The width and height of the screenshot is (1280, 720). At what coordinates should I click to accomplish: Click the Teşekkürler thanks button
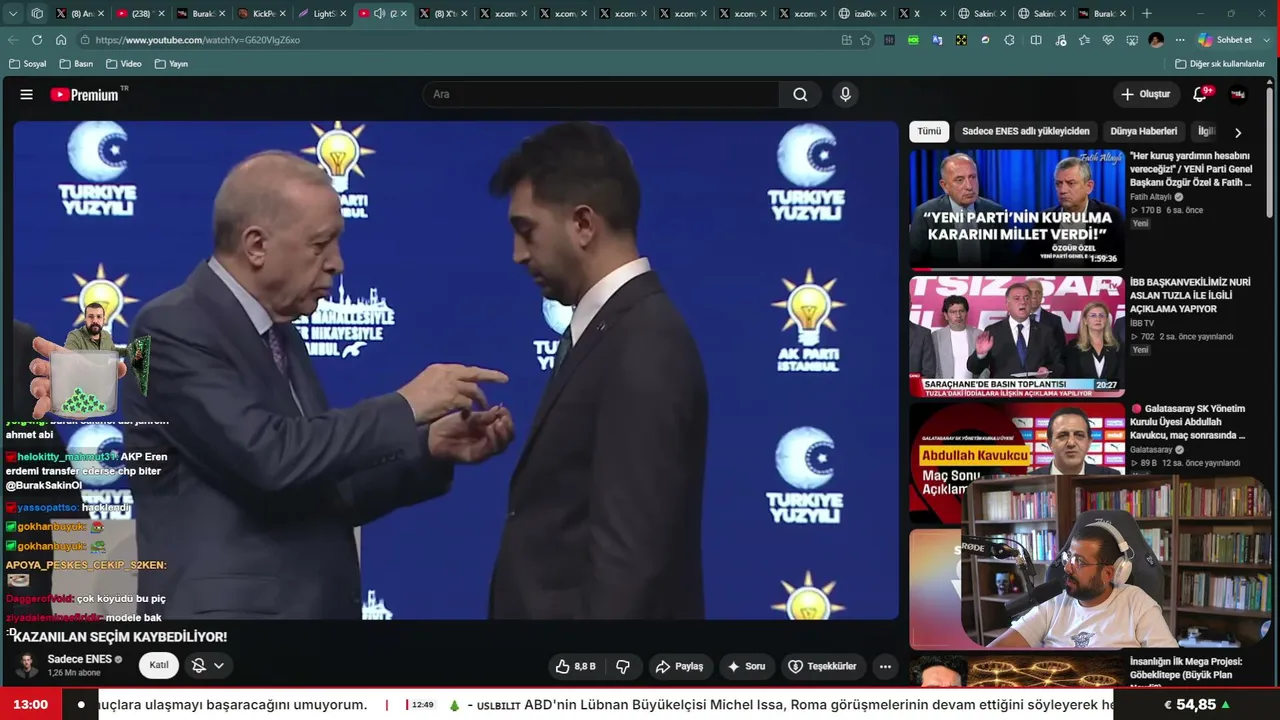[822, 666]
